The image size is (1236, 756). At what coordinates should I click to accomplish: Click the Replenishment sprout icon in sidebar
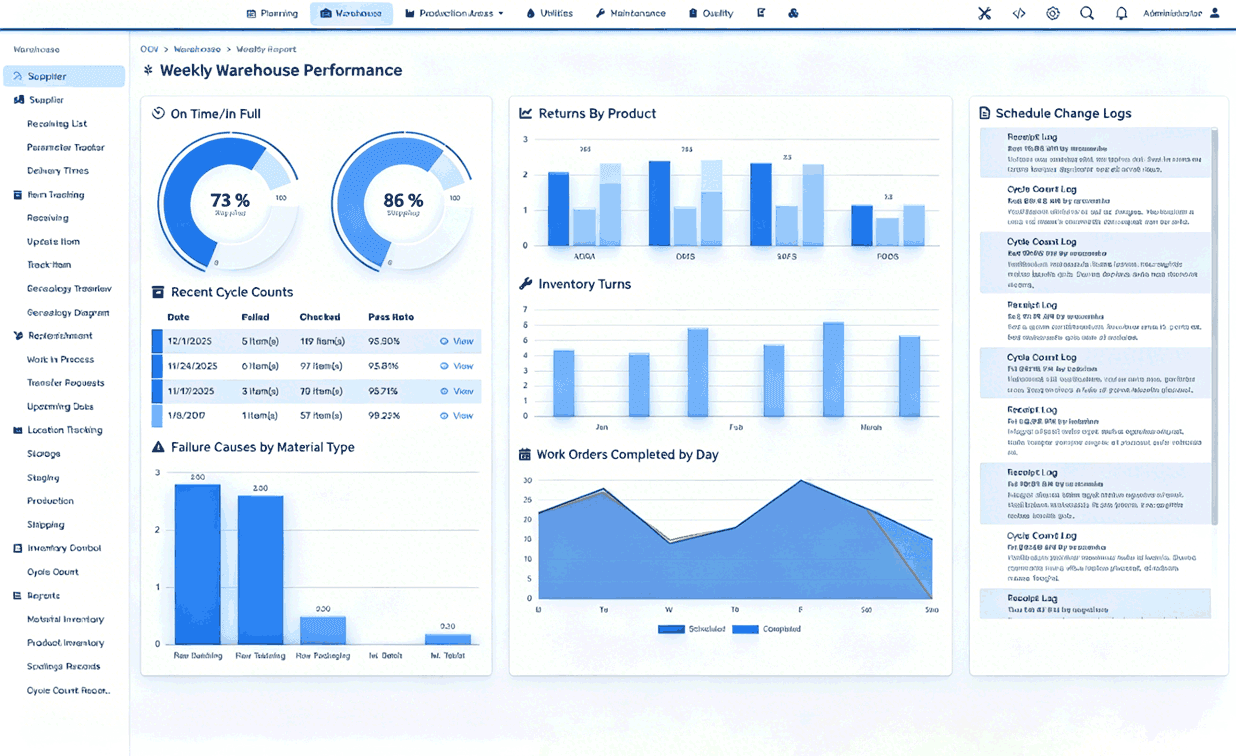pyautogui.click(x=17, y=336)
